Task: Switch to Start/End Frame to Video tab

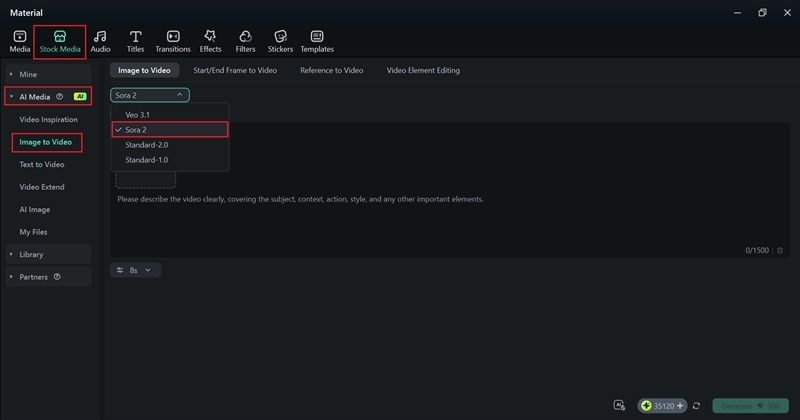Action: (x=235, y=70)
